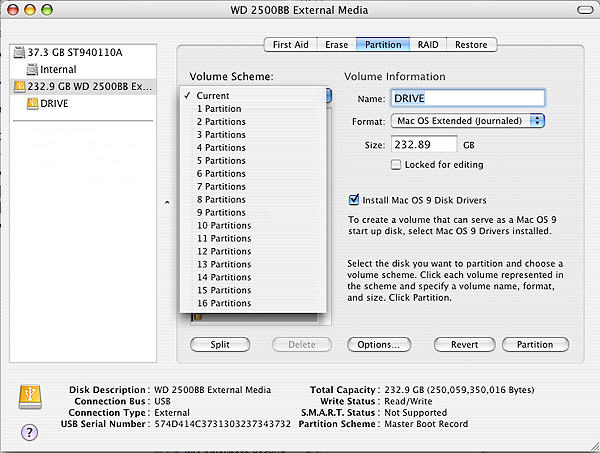
Task: Choose 14 Partitions scheme
Action: pos(253,277)
